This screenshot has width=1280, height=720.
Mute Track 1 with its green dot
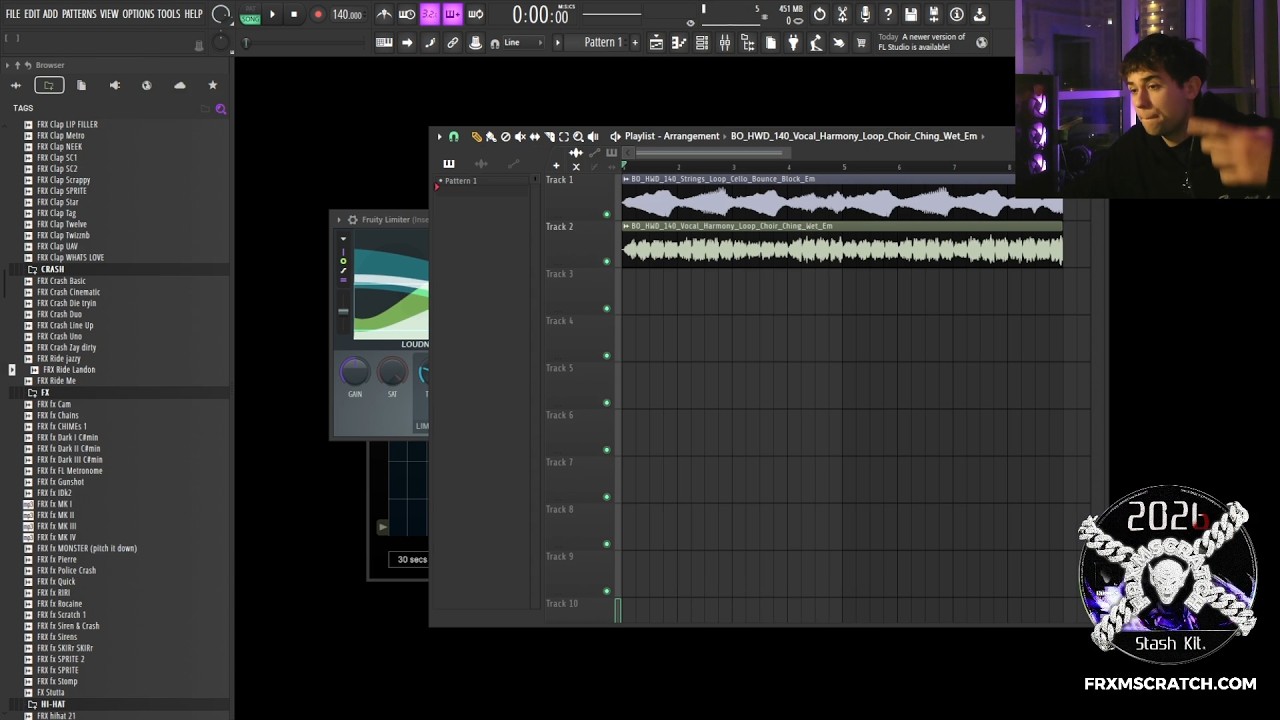[x=606, y=214]
